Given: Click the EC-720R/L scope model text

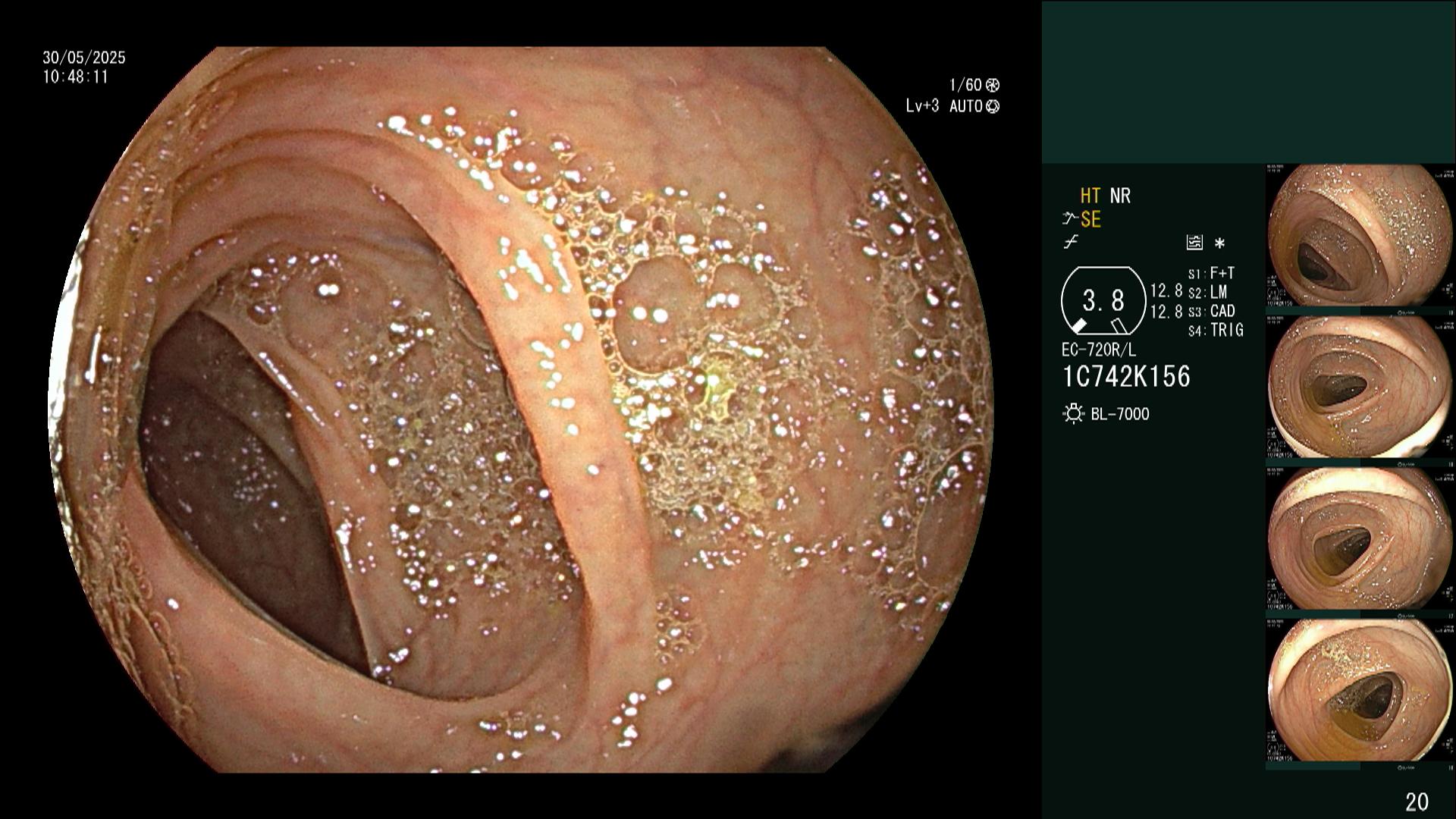Looking at the screenshot, I should pos(1099,350).
